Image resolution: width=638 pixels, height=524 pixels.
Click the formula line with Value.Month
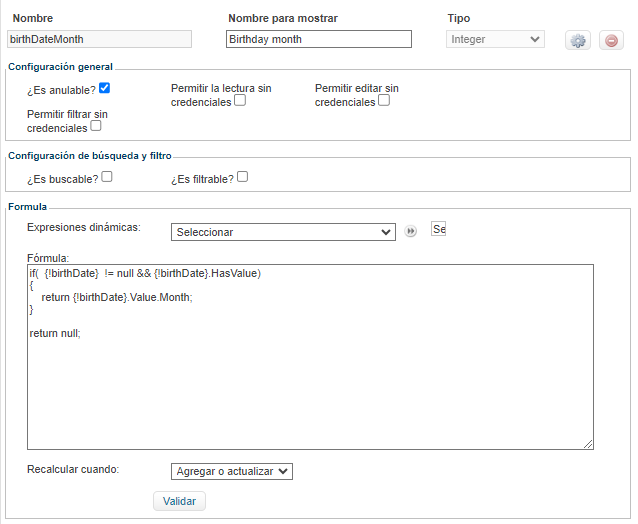(117, 297)
